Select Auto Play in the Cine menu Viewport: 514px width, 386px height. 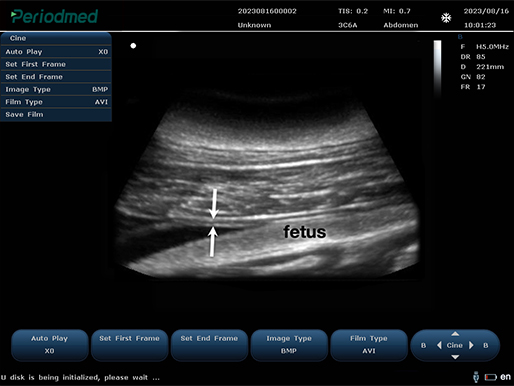(x=56, y=52)
